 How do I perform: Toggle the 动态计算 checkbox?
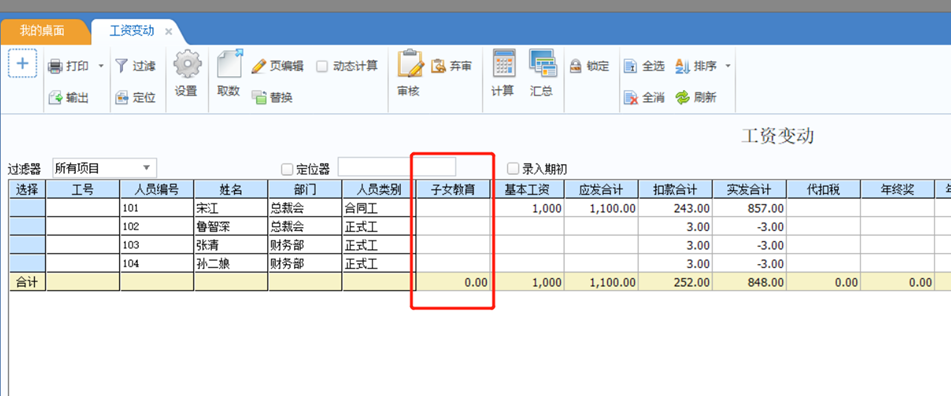tap(322, 66)
